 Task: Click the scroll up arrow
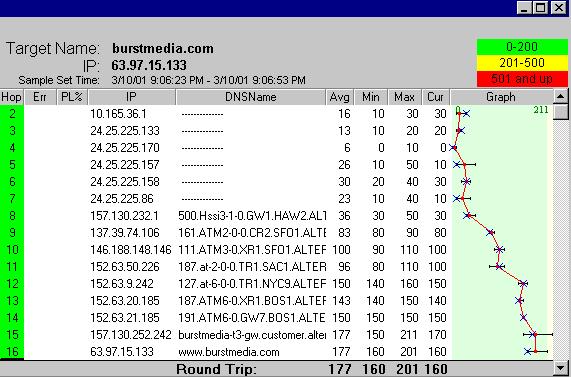click(560, 97)
